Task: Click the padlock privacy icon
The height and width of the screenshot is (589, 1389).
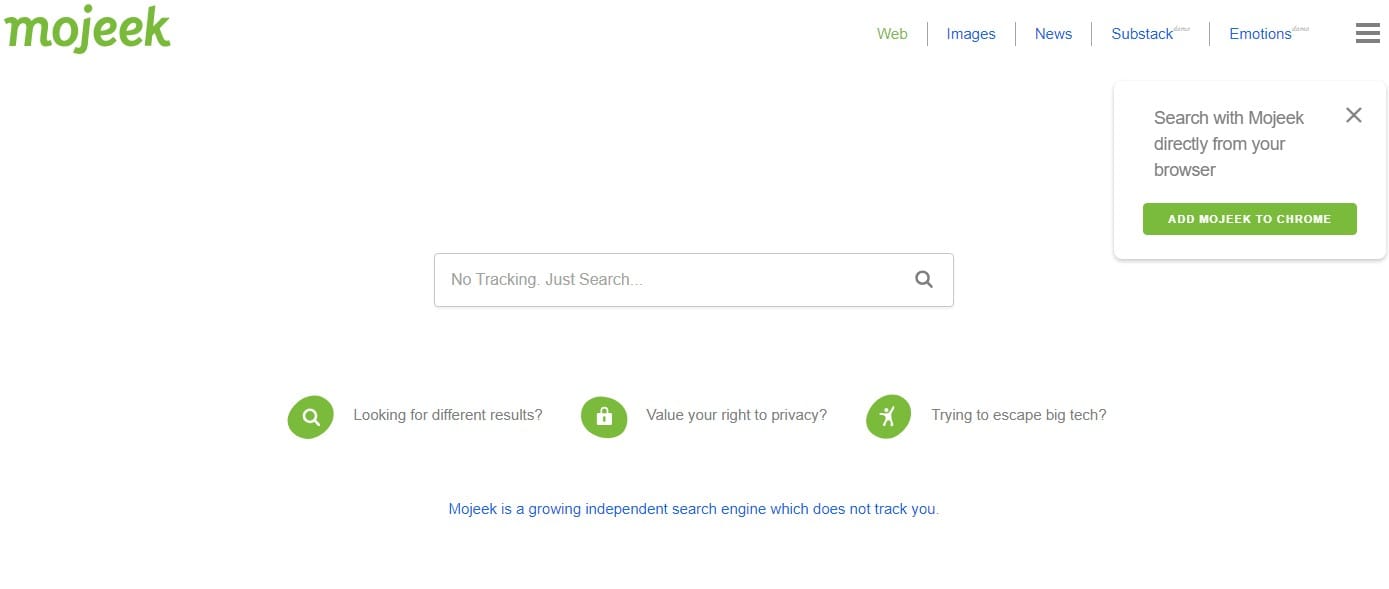Action: click(604, 415)
